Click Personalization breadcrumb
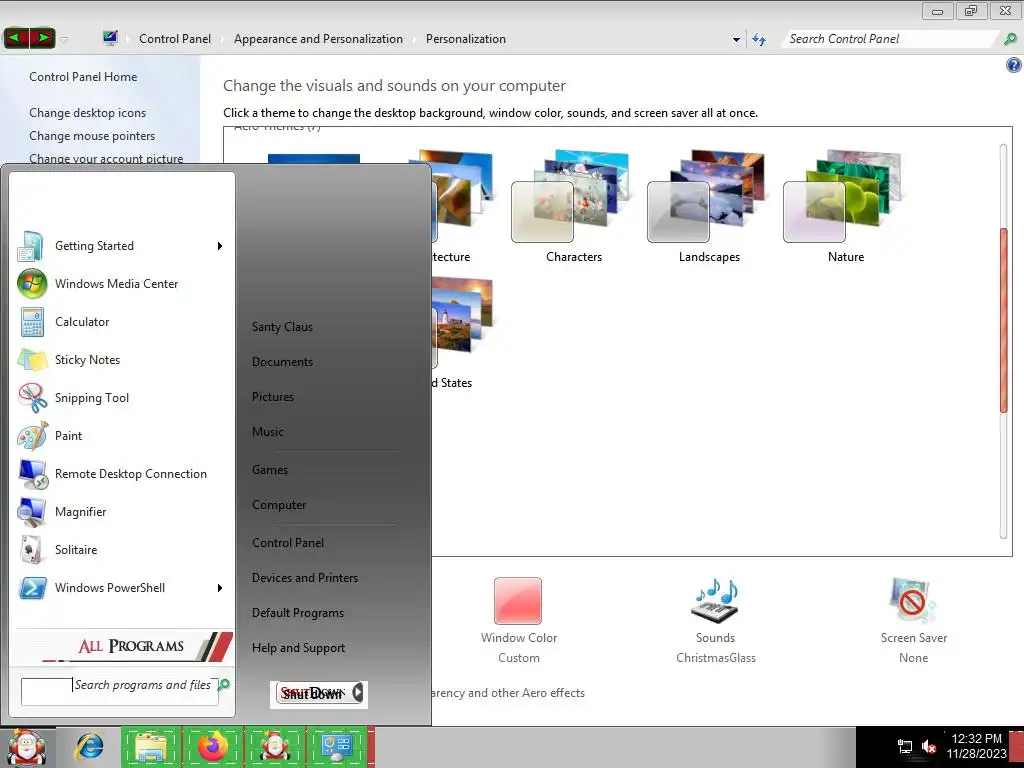The width and height of the screenshot is (1024, 768). (466, 39)
